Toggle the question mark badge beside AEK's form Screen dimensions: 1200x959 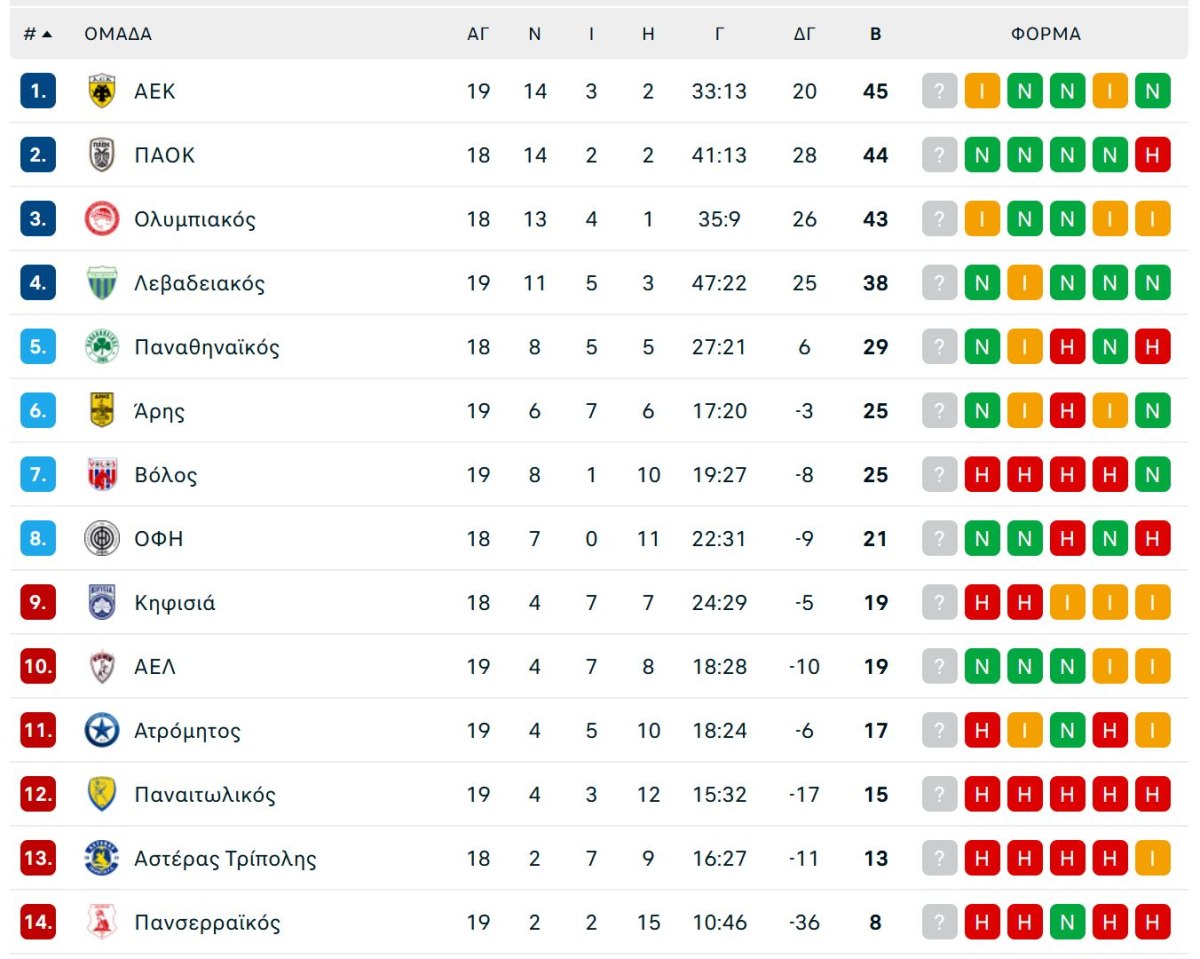tap(938, 90)
